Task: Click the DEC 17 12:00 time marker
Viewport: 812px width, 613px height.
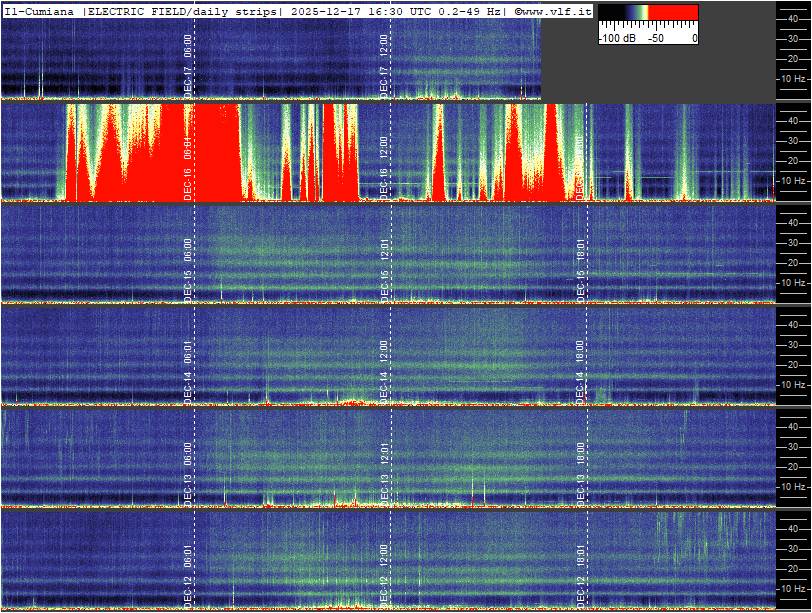Action: pos(384,65)
